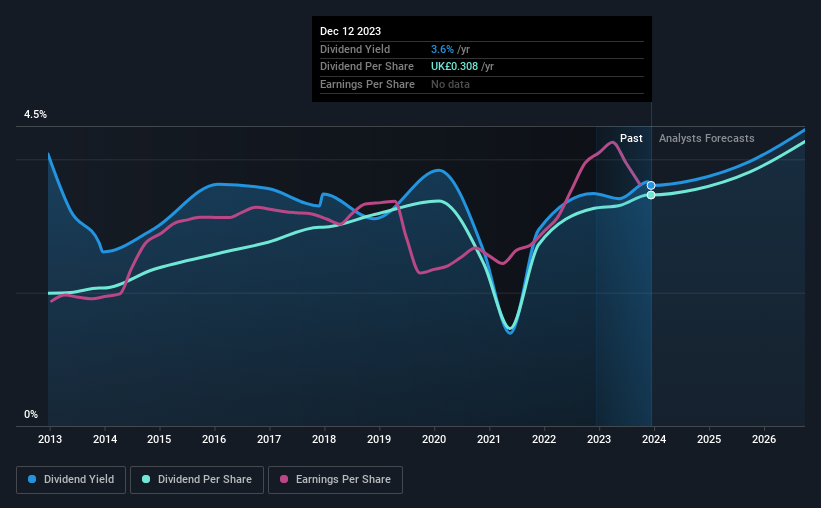Click the 2017 x-axis label
821x508 pixels.
click(269, 439)
